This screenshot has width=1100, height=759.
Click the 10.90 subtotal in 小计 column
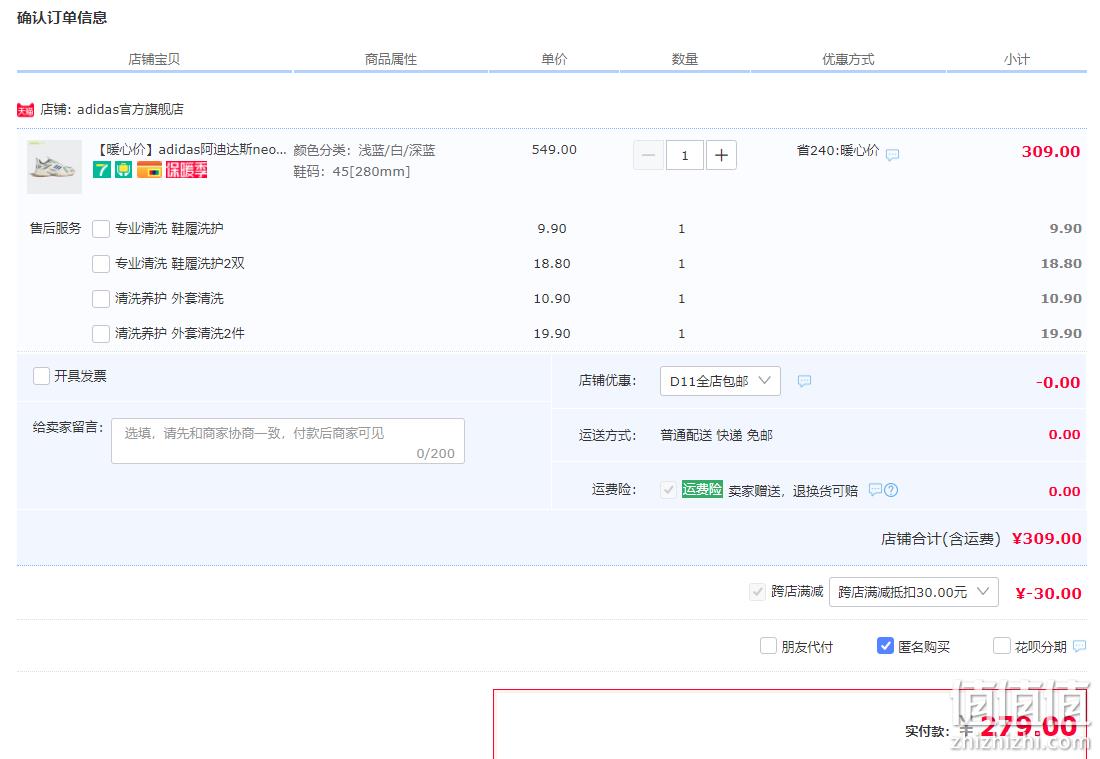(x=1061, y=299)
